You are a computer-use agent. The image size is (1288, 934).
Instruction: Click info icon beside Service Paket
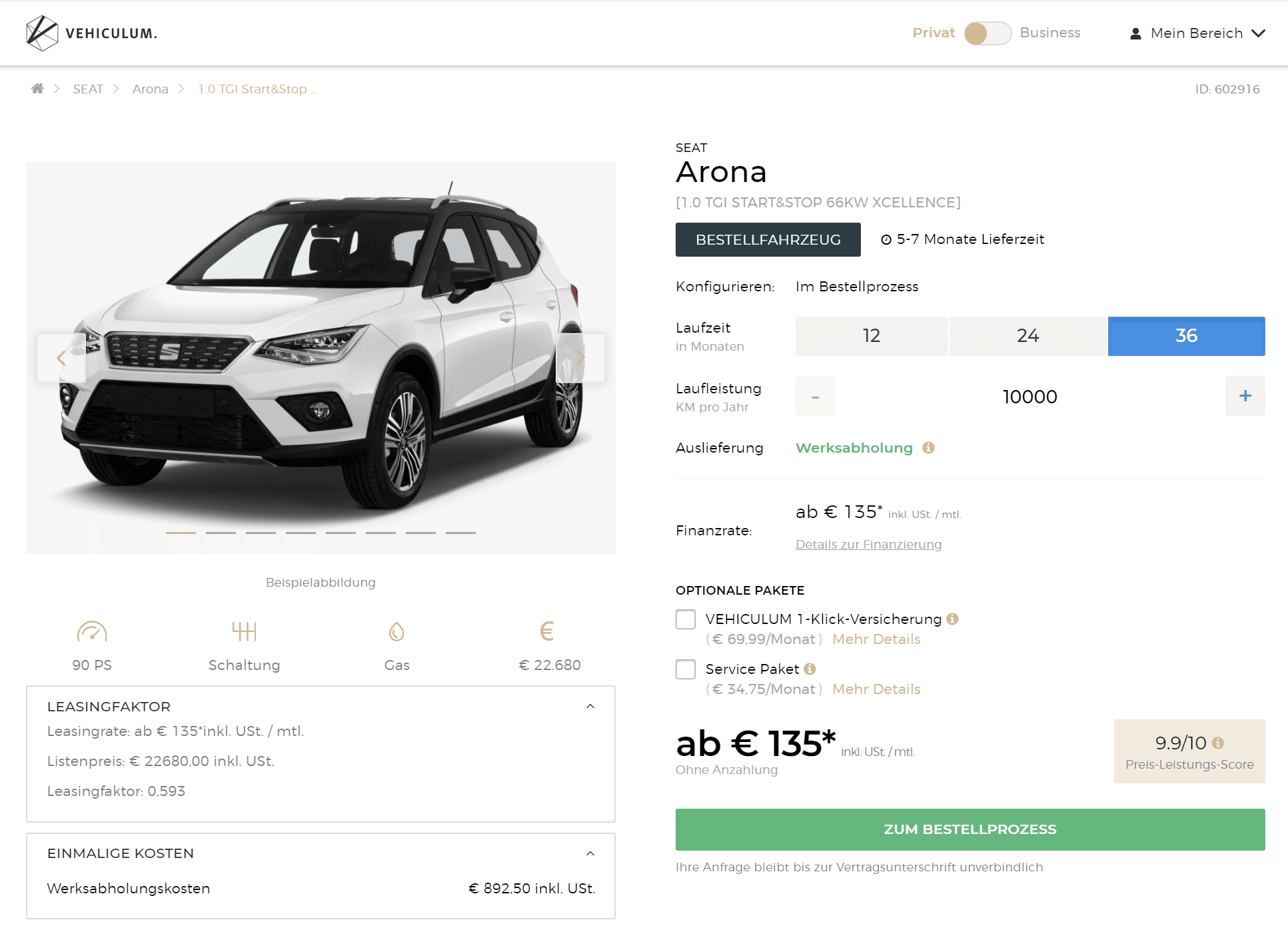pyautogui.click(x=810, y=669)
